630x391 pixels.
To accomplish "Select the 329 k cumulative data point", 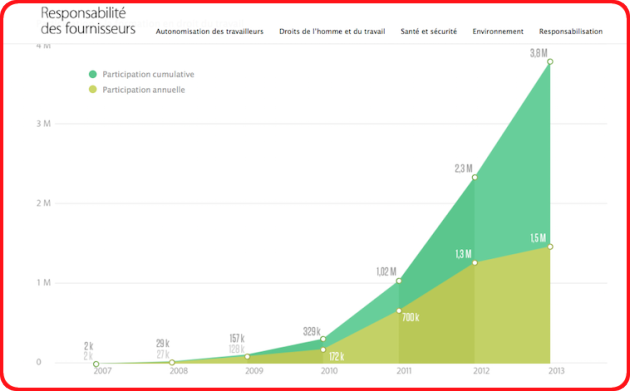I will click(x=323, y=339).
